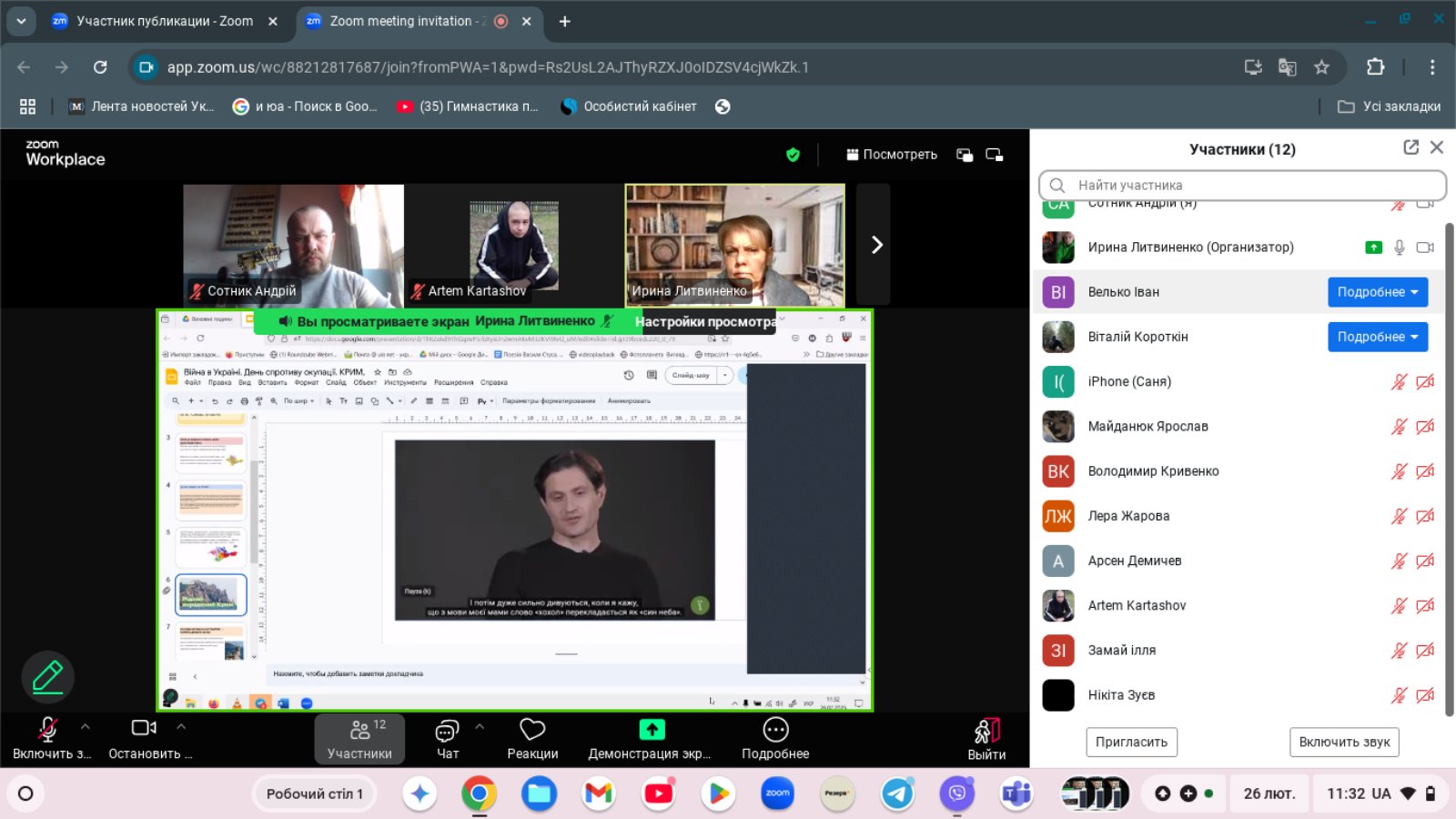This screenshot has height=819, width=1456.
Task: Open a new browser tab
Action: click(x=564, y=21)
